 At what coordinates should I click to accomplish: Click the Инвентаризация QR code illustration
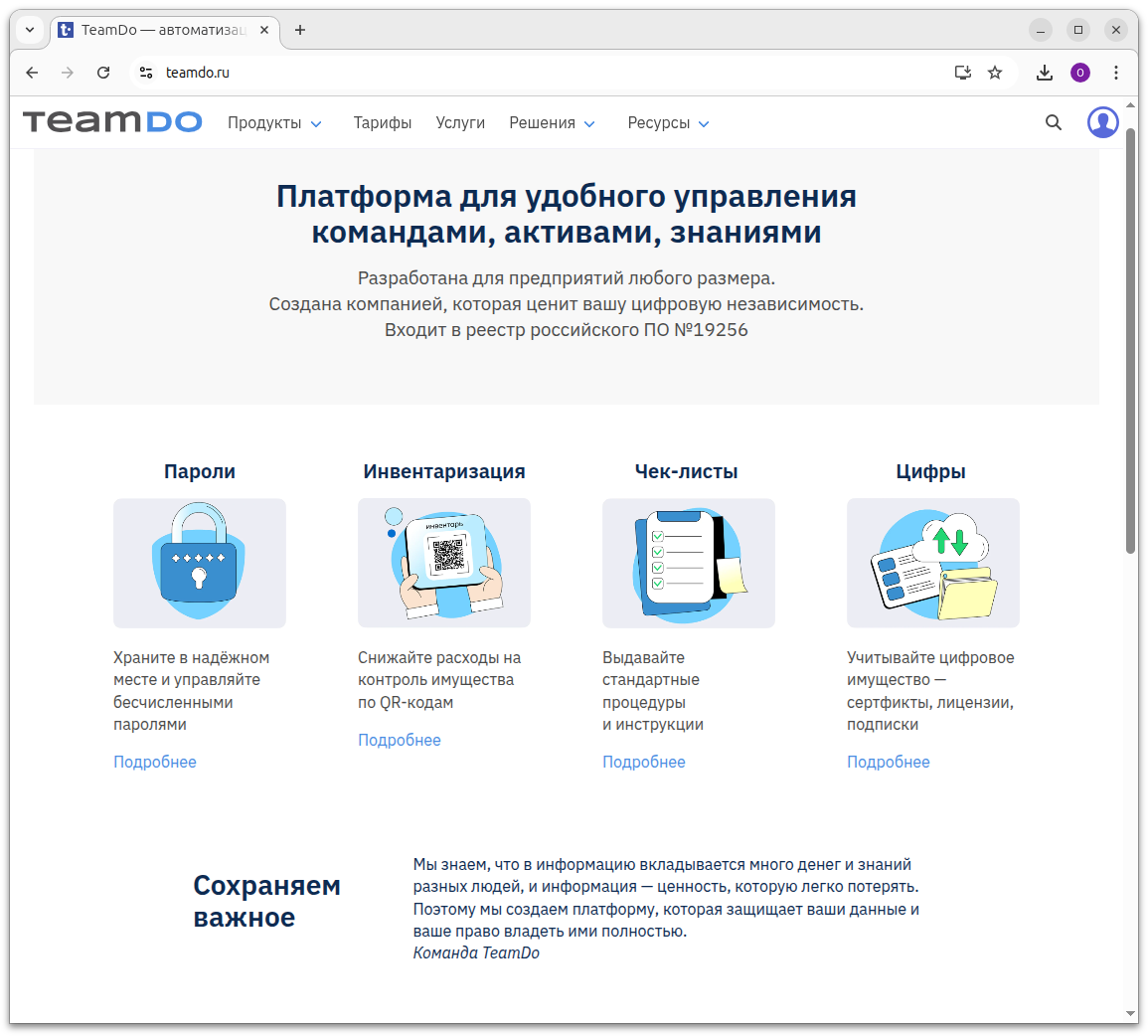tap(443, 563)
